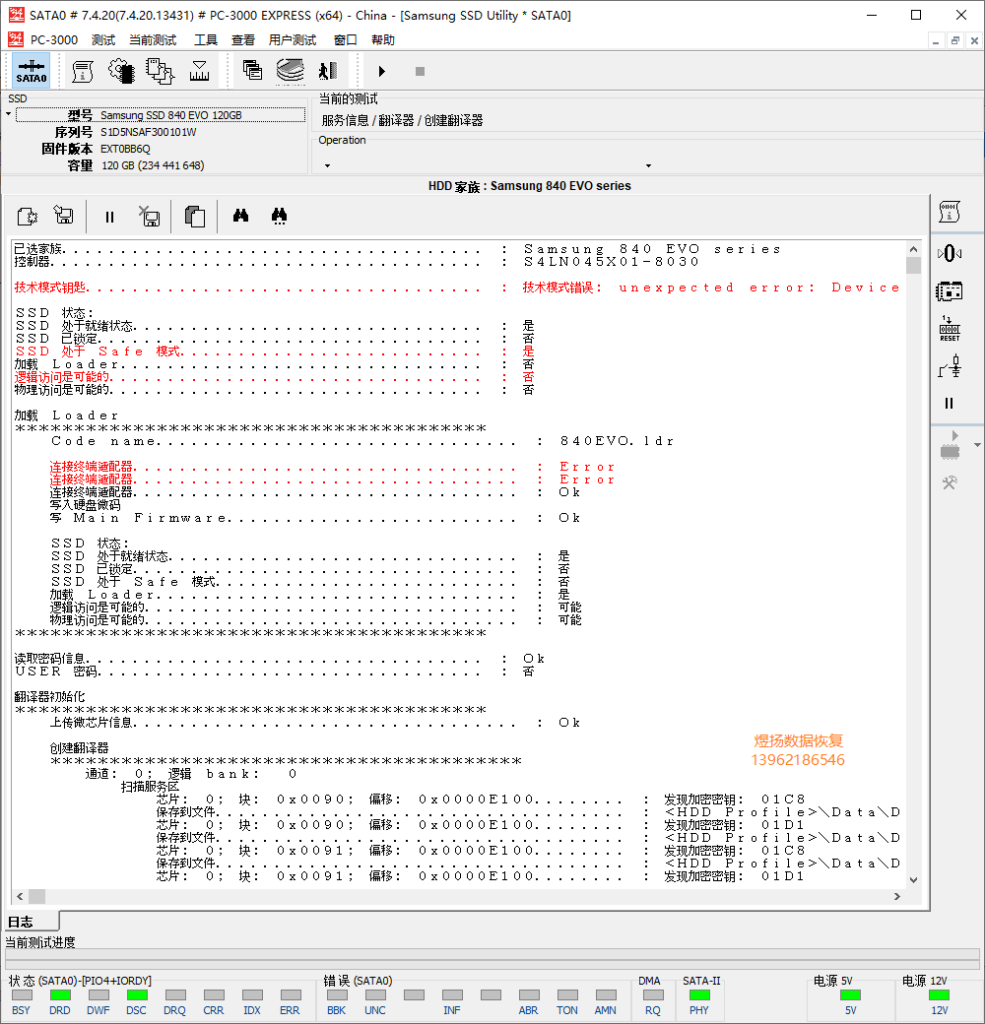Click the ruler with down-triangle icon
The width and height of the screenshot is (985, 1024).
click(x=199, y=71)
